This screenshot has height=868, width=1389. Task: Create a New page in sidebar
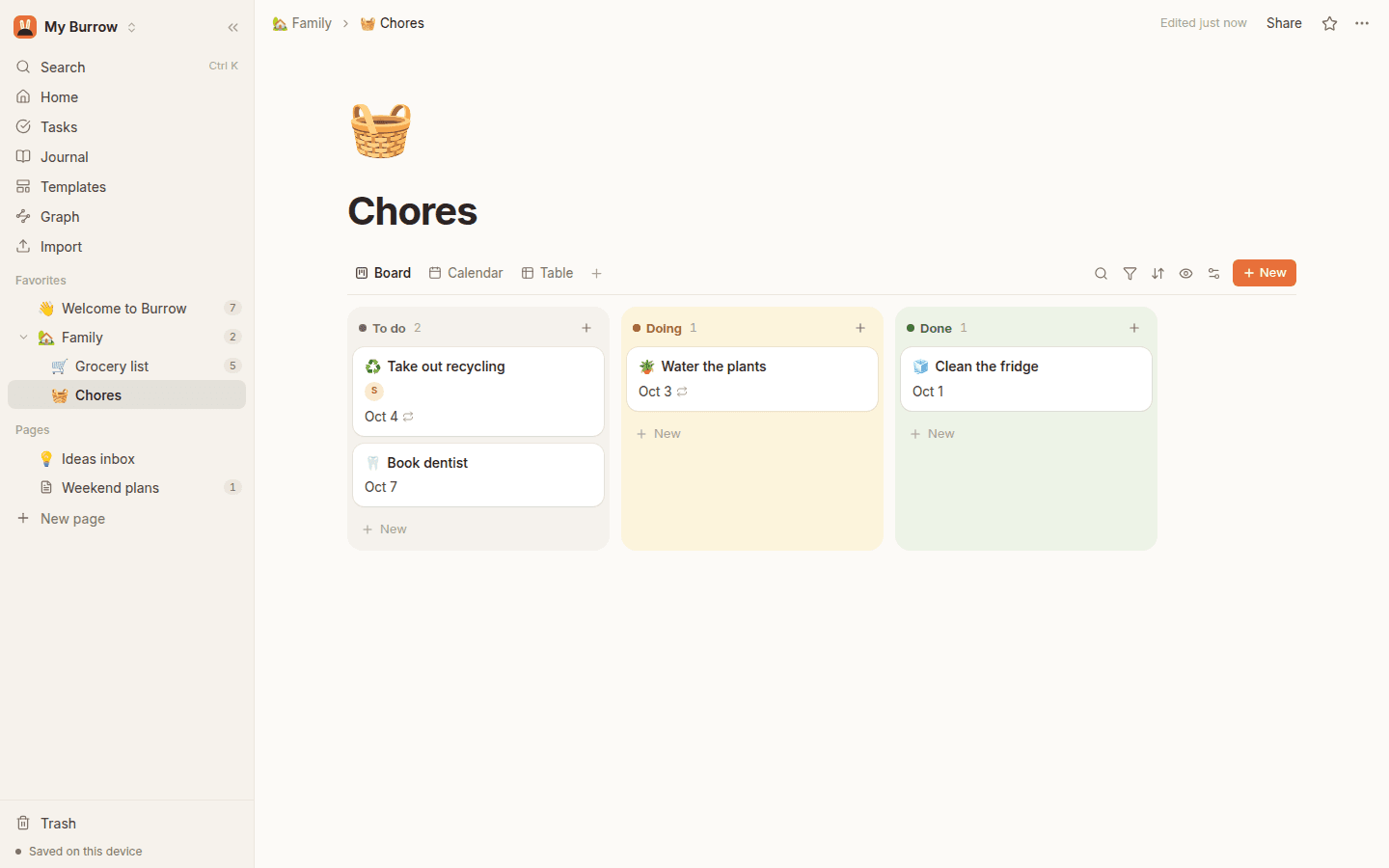126,519
